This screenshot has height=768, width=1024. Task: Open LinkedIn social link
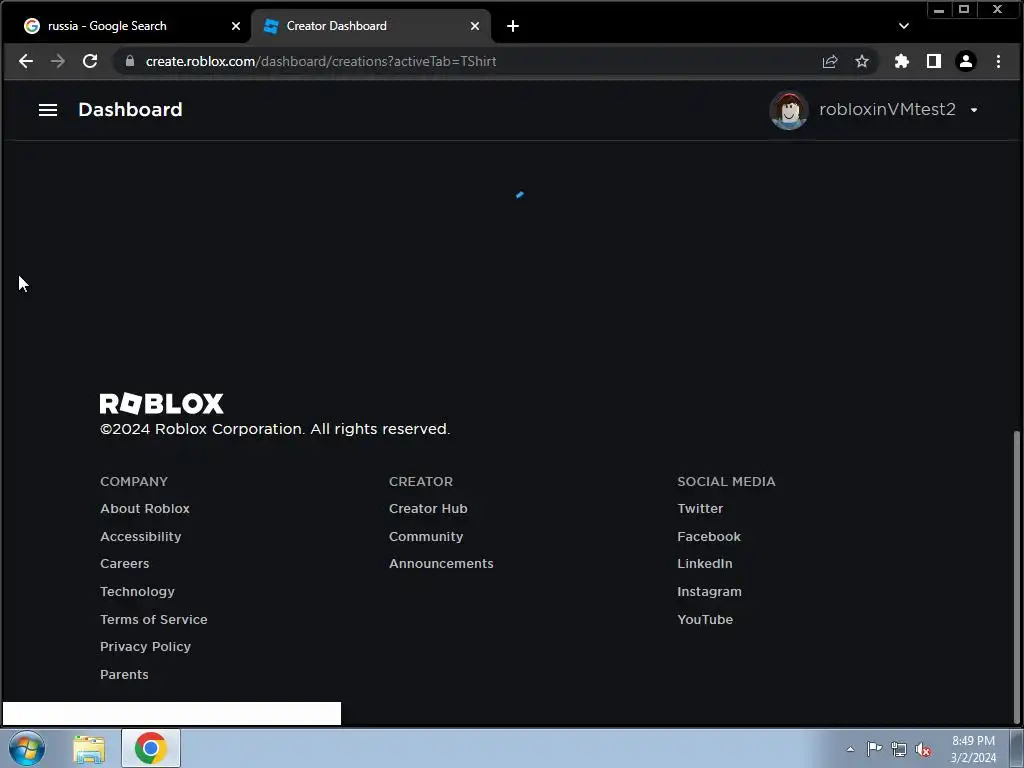[x=705, y=564]
